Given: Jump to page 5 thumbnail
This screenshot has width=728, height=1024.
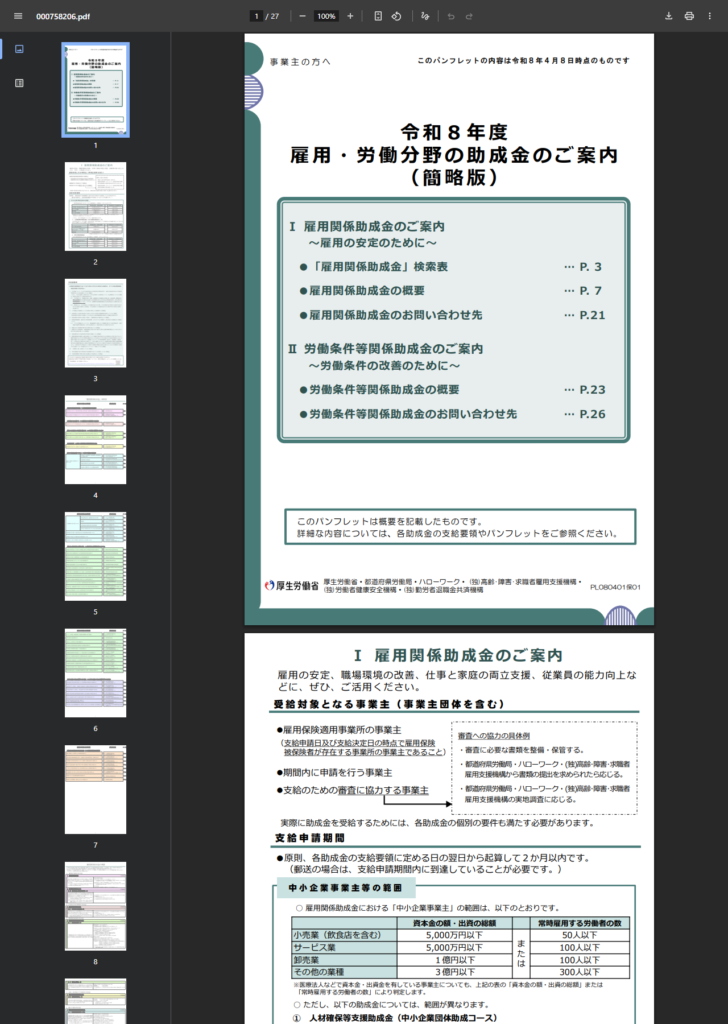Looking at the screenshot, I should tap(95, 556).
